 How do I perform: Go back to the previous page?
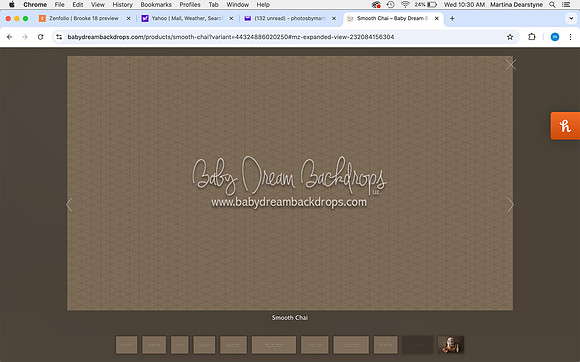(x=10, y=37)
